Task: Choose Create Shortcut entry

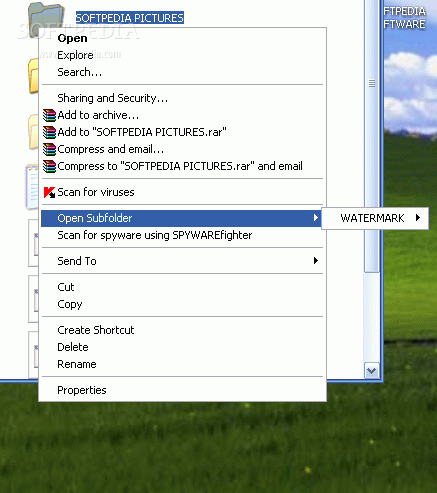Action: pyautogui.click(x=182, y=330)
